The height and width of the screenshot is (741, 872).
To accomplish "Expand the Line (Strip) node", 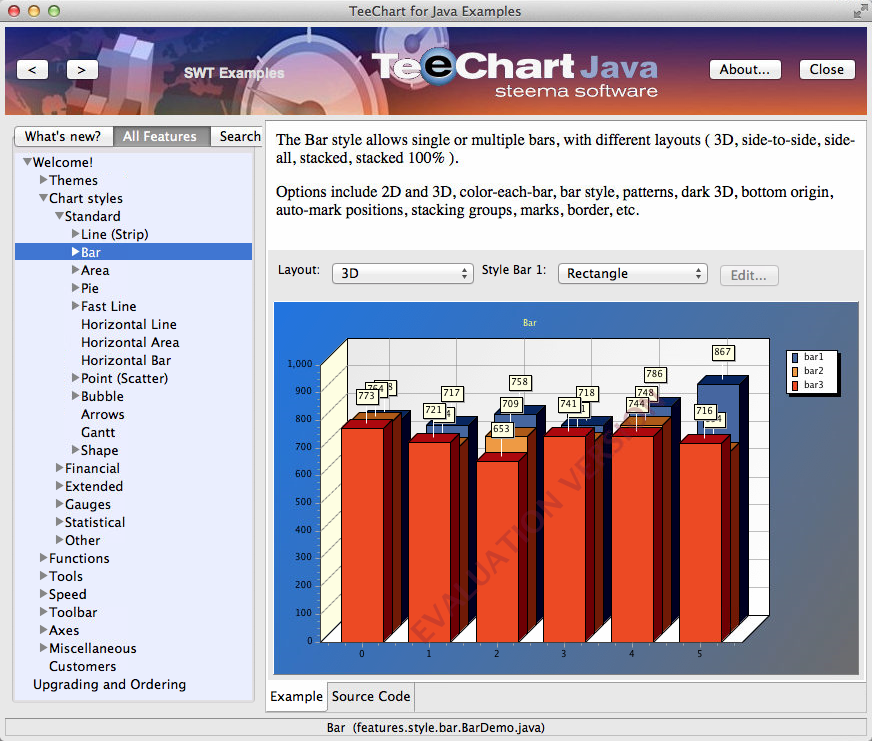I will tap(75, 234).
